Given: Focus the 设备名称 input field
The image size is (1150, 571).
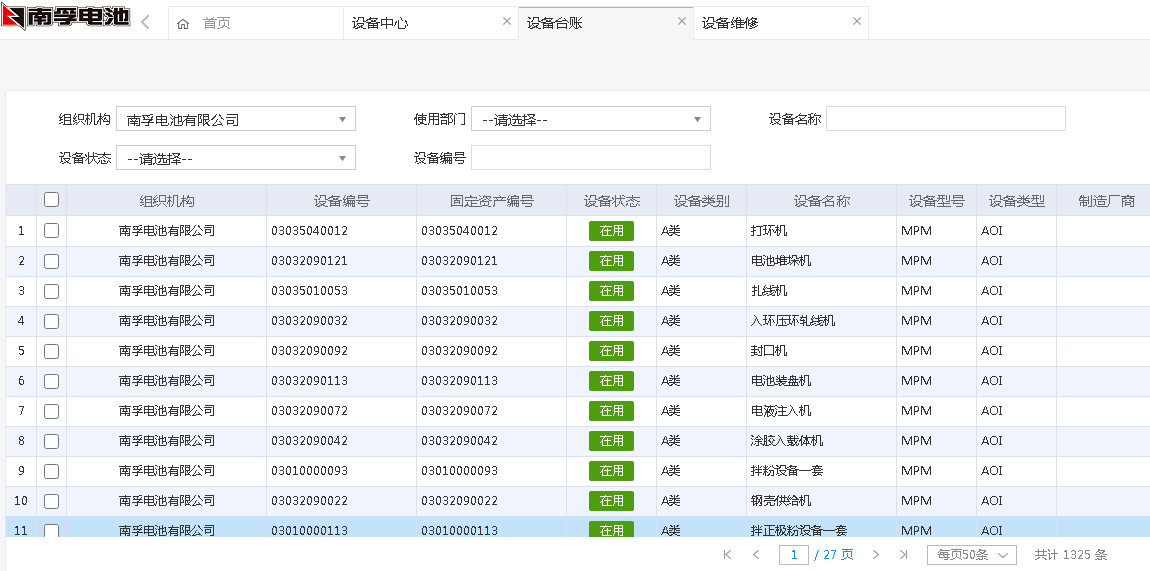Looking at the screenshot, I should [x=945, y=119].
